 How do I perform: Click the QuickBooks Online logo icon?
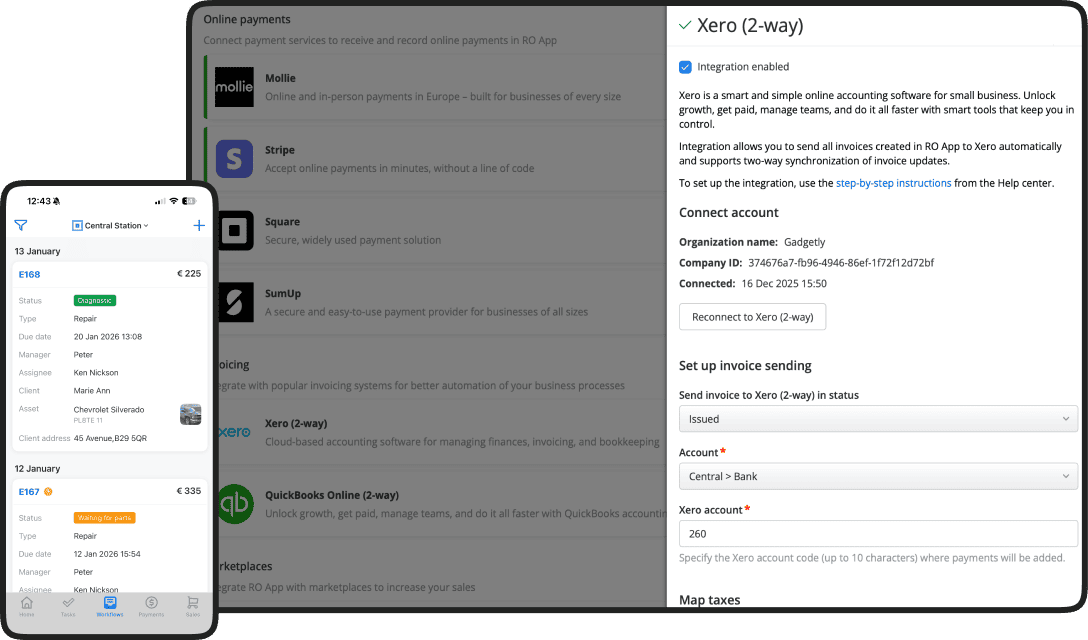click(x=236, y=503)
